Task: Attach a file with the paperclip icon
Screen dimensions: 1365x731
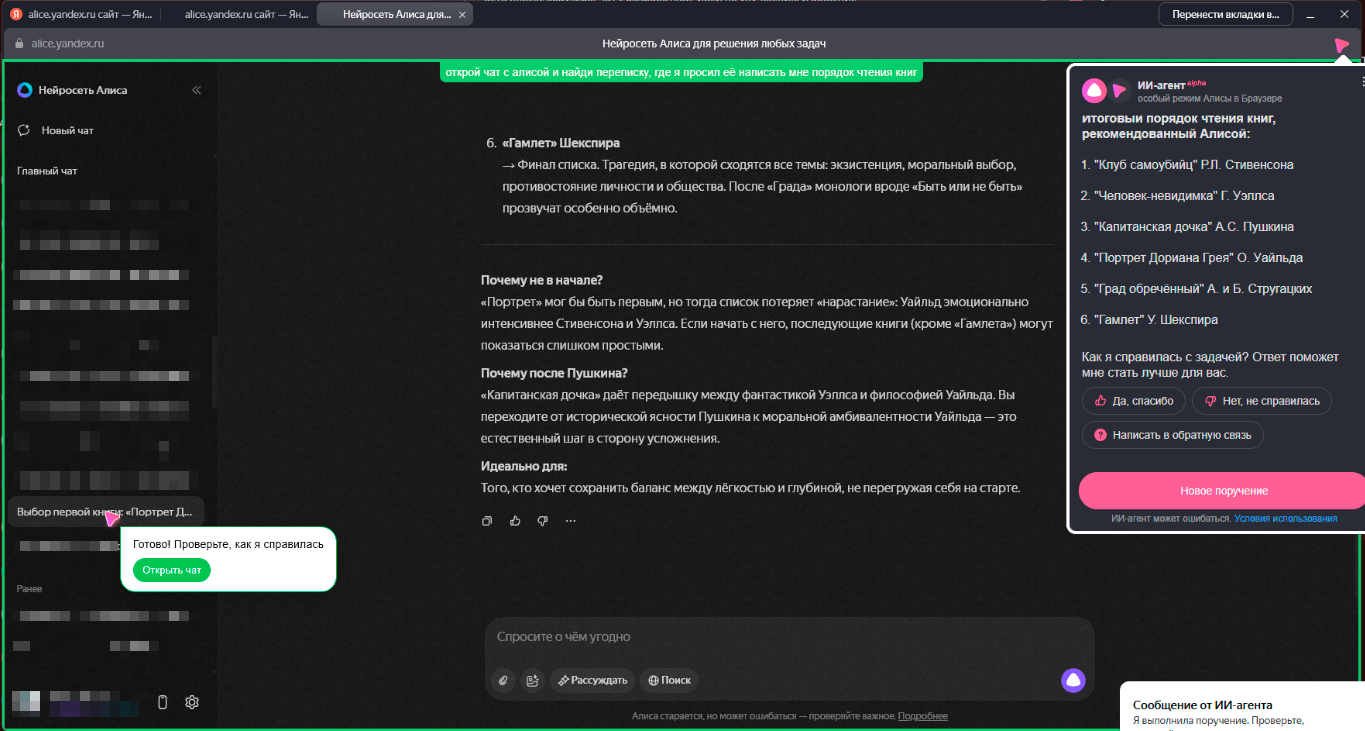Action: (504, 680)
